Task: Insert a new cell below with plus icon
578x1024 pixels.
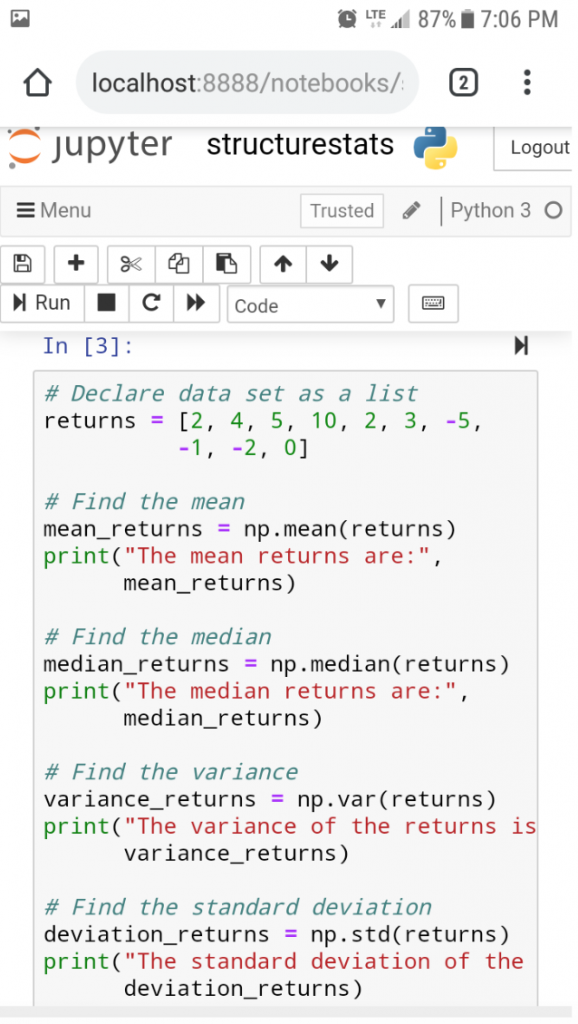Action: (x=76, y=264)
